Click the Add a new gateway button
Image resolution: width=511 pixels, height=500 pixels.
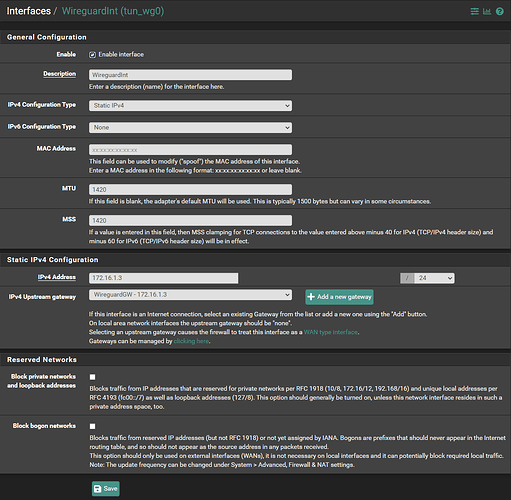(339, 297)
